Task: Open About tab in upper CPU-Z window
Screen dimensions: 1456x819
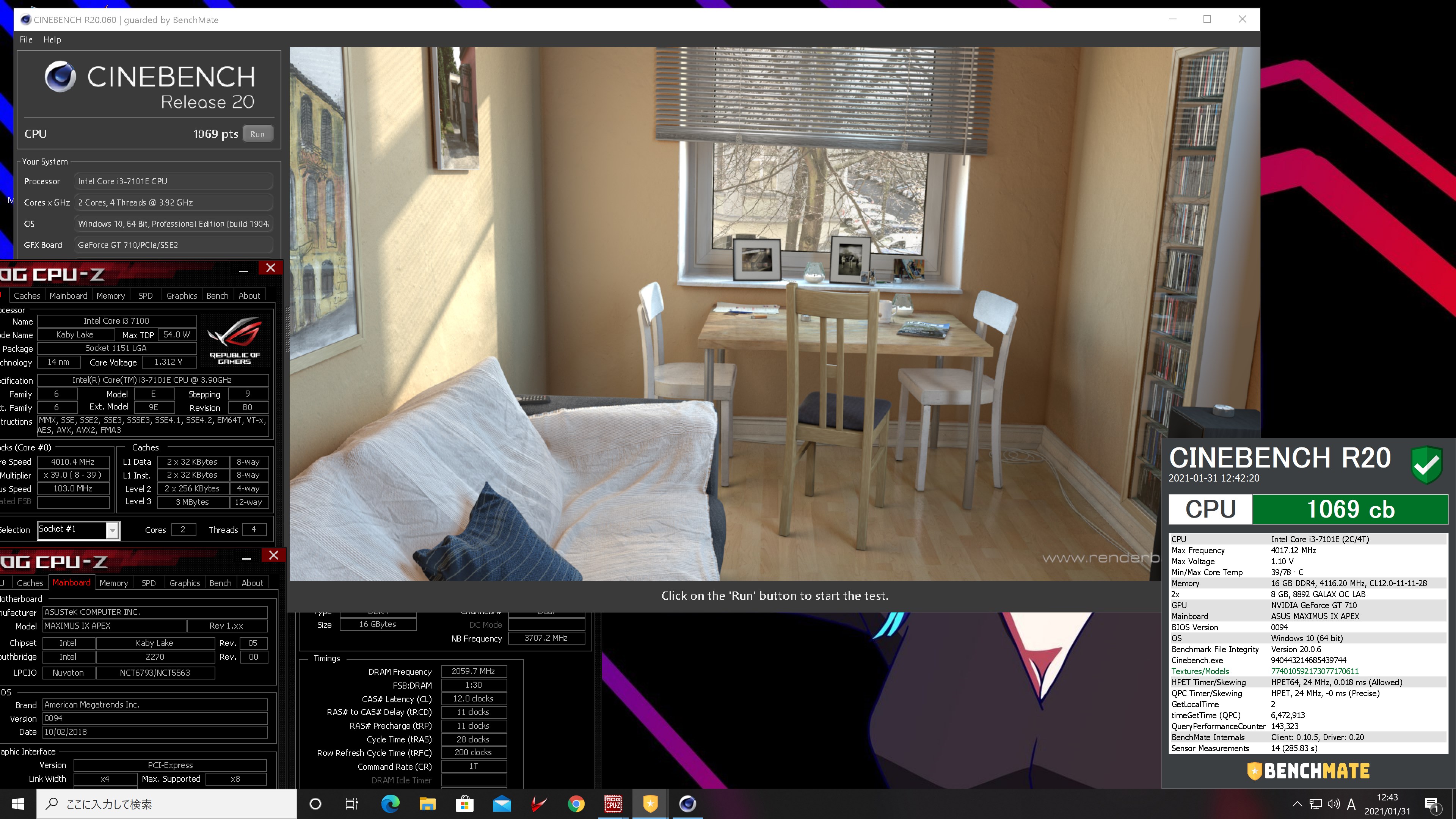Action: click(249, 296)
